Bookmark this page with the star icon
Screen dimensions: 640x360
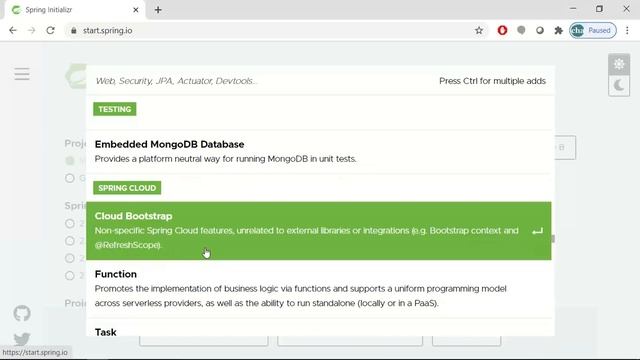coord(479,30)
